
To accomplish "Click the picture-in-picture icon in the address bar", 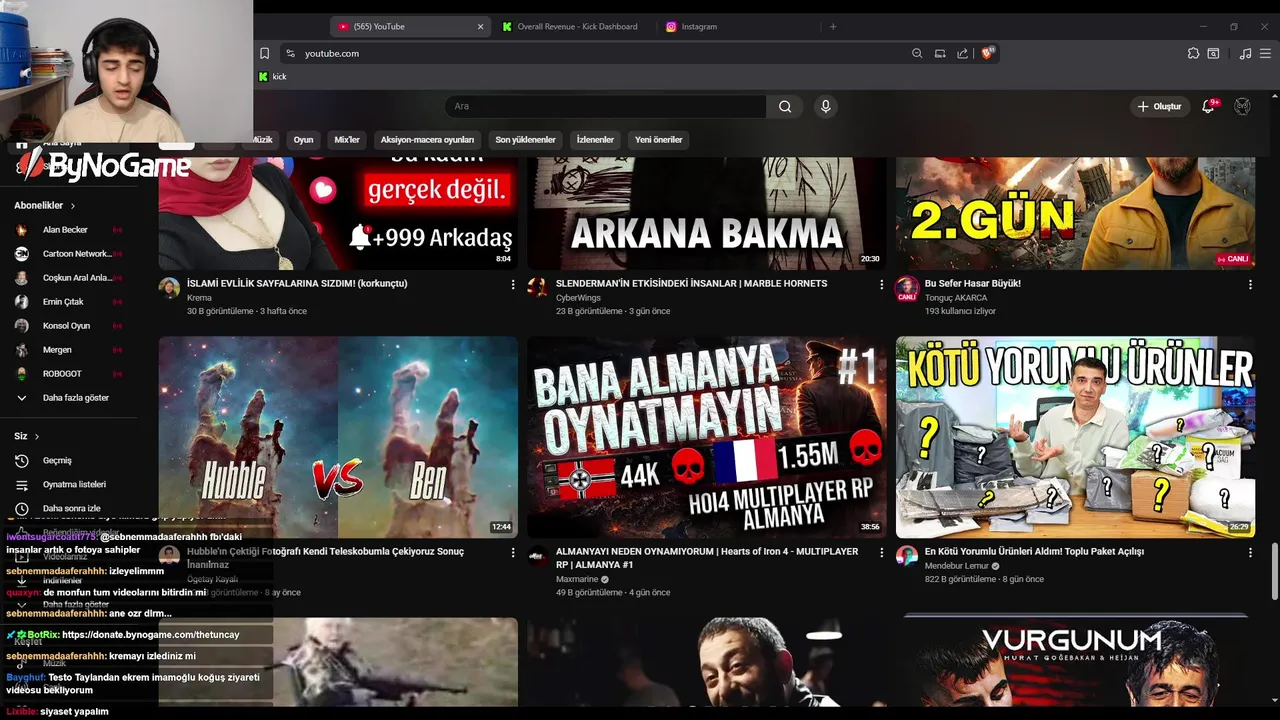I will [940, 53].
